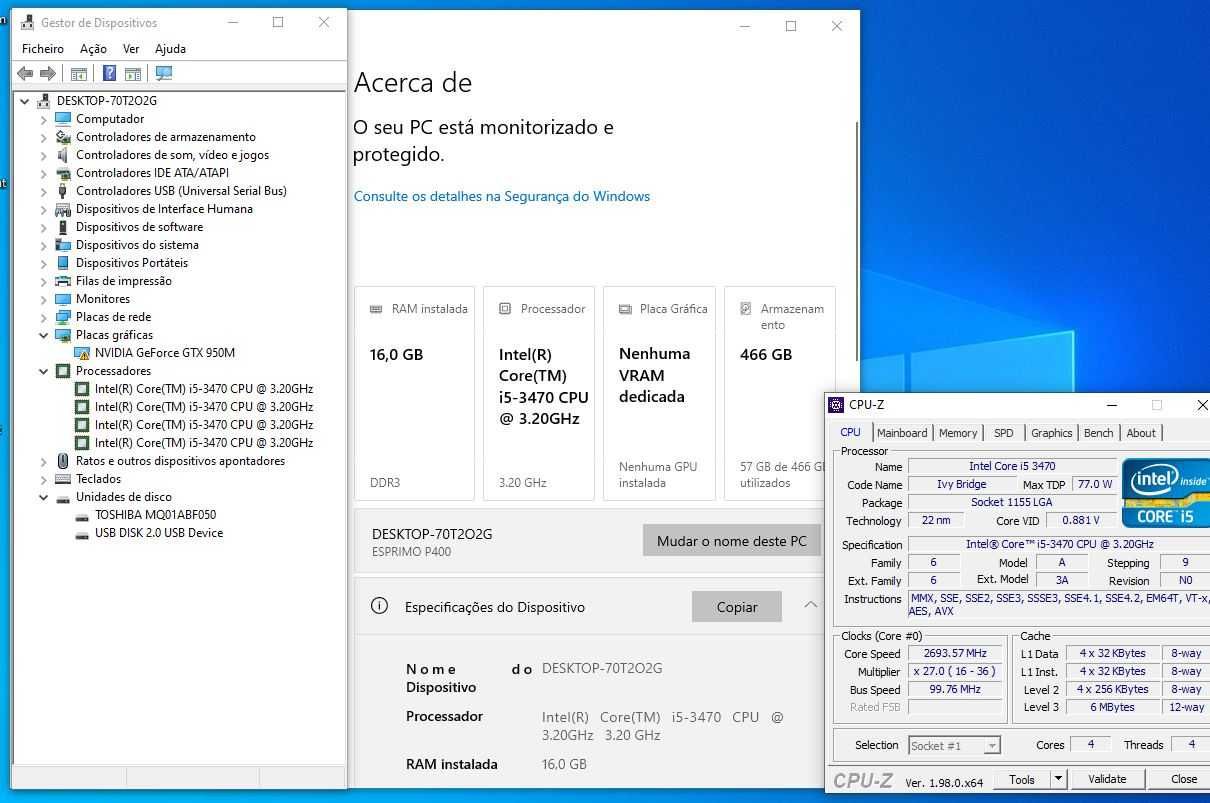Switch to the Memory tab in CPU-Z
Screen dimensions: 1210x803
click(958, 433)
